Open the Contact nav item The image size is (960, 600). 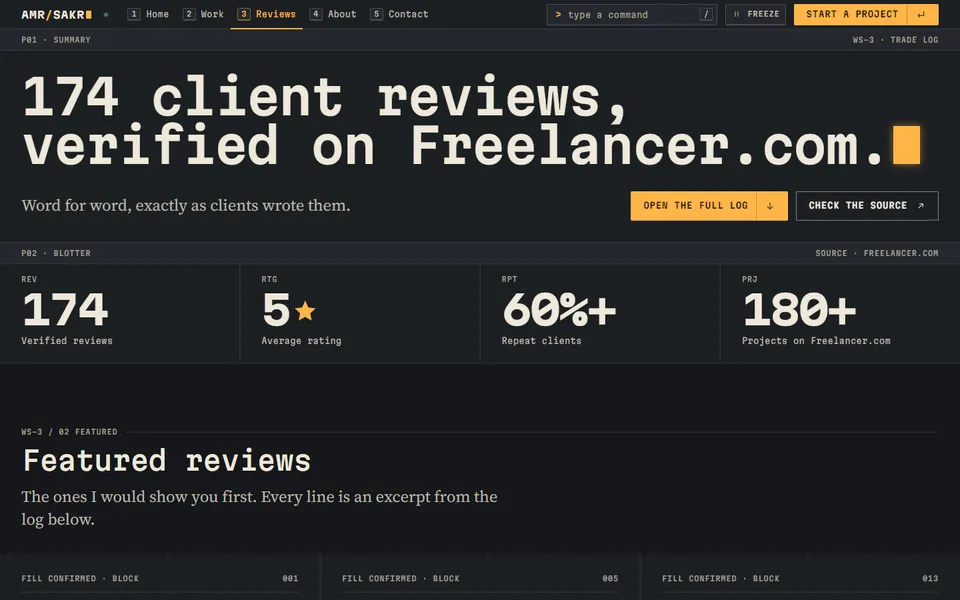click(x=399, y=14)
